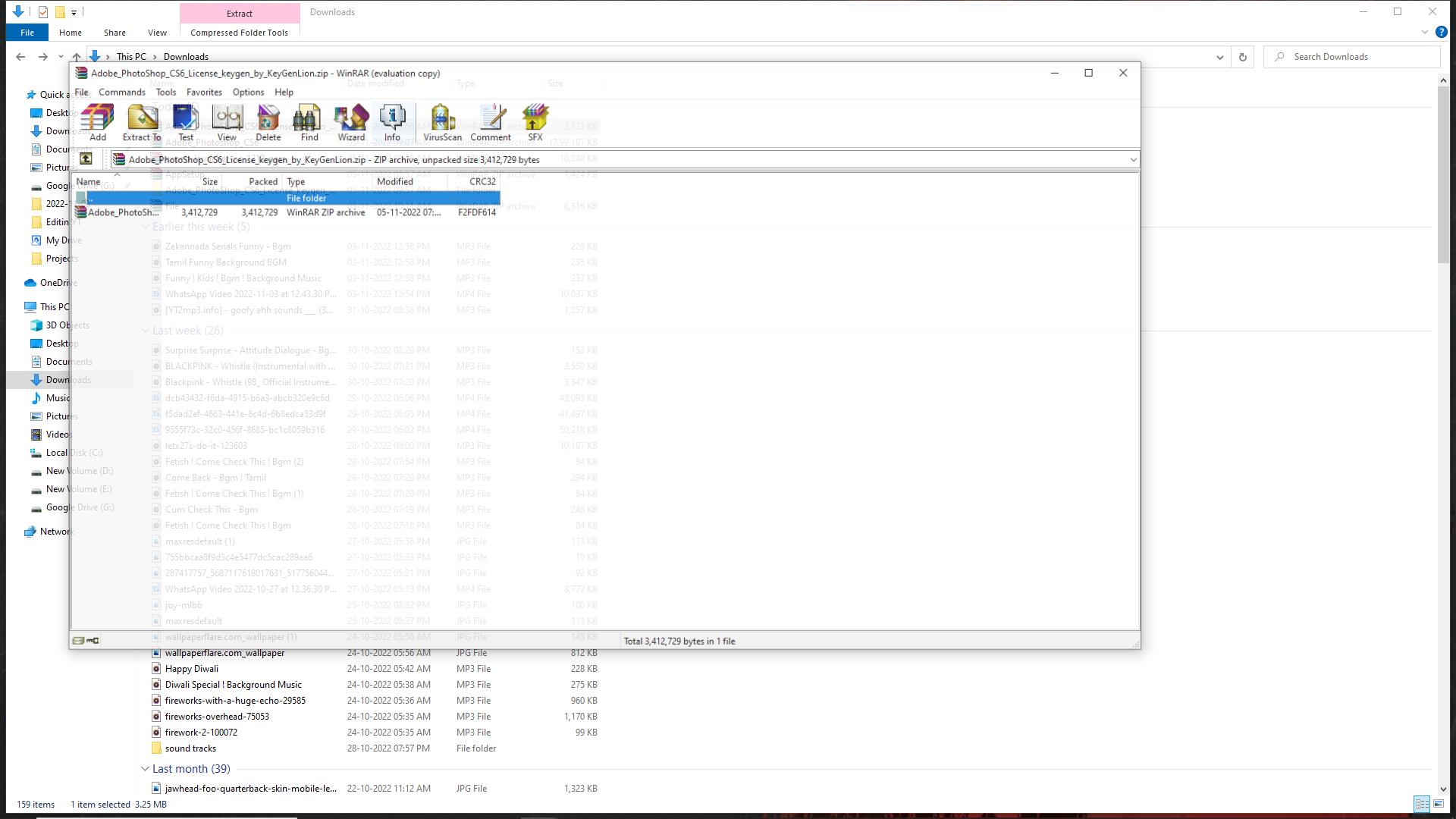
Task: Collapse the Last month group
Action: [x=145, y=769]
